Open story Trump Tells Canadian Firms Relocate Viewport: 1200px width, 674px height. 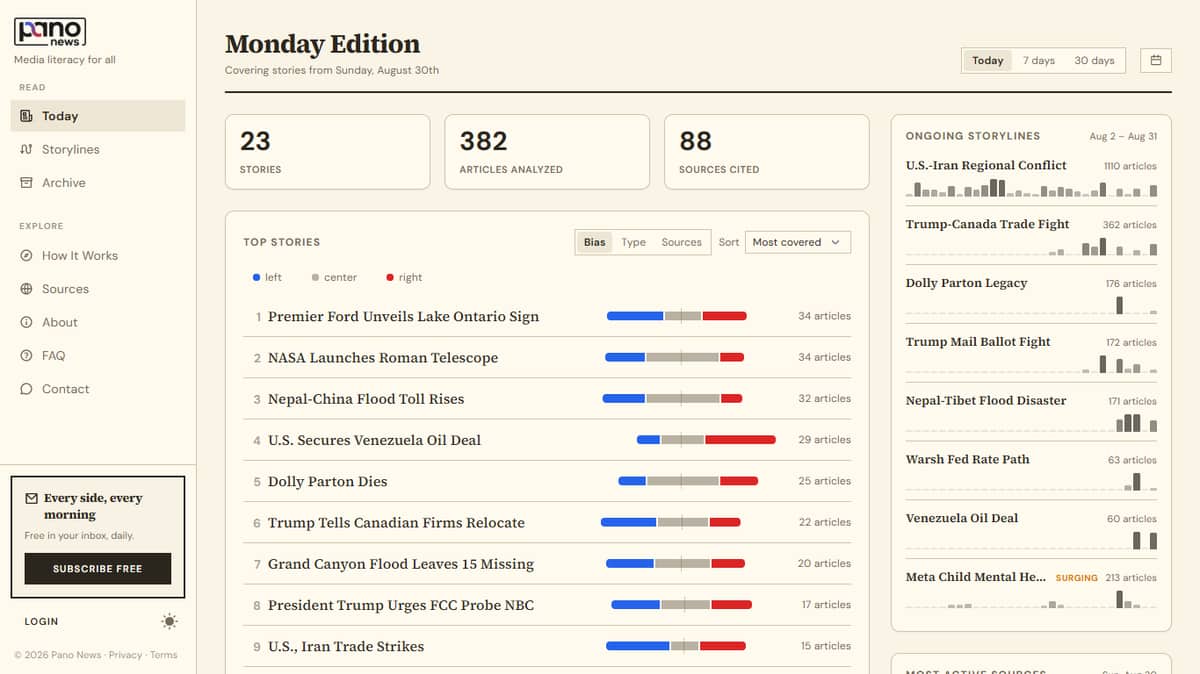tap(396, 523)
